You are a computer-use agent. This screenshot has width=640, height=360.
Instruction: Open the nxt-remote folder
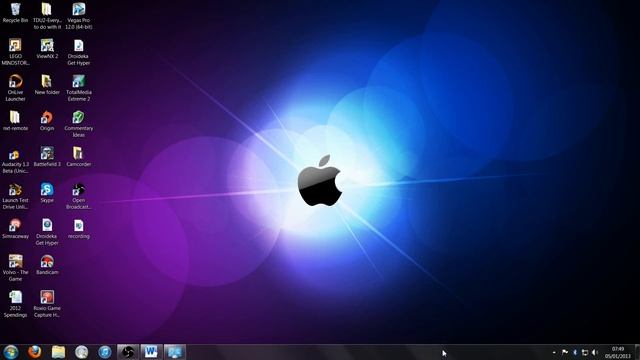click(15, 121)
